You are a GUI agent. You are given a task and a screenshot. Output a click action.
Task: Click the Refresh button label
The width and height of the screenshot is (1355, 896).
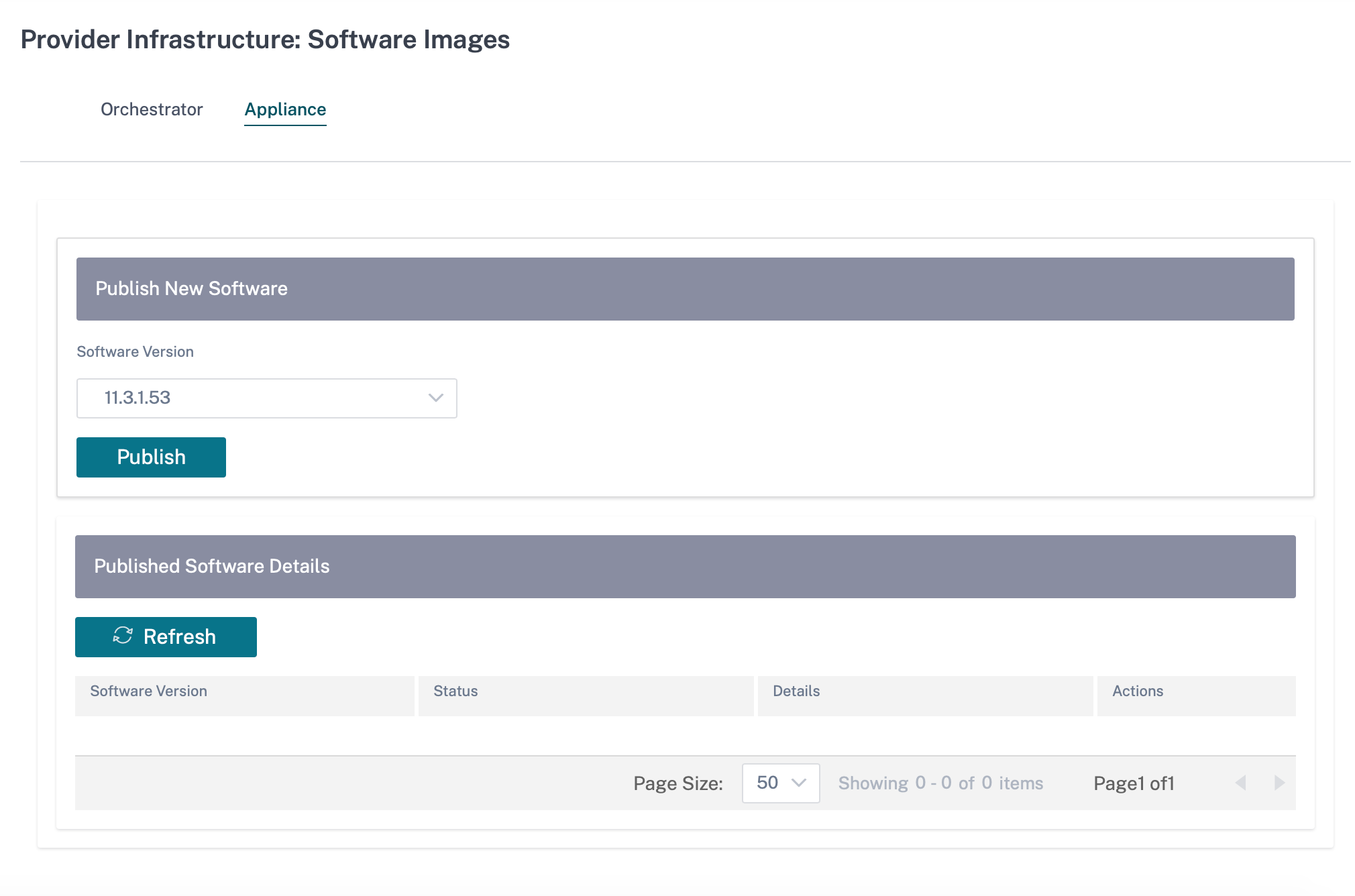[180, 636]
